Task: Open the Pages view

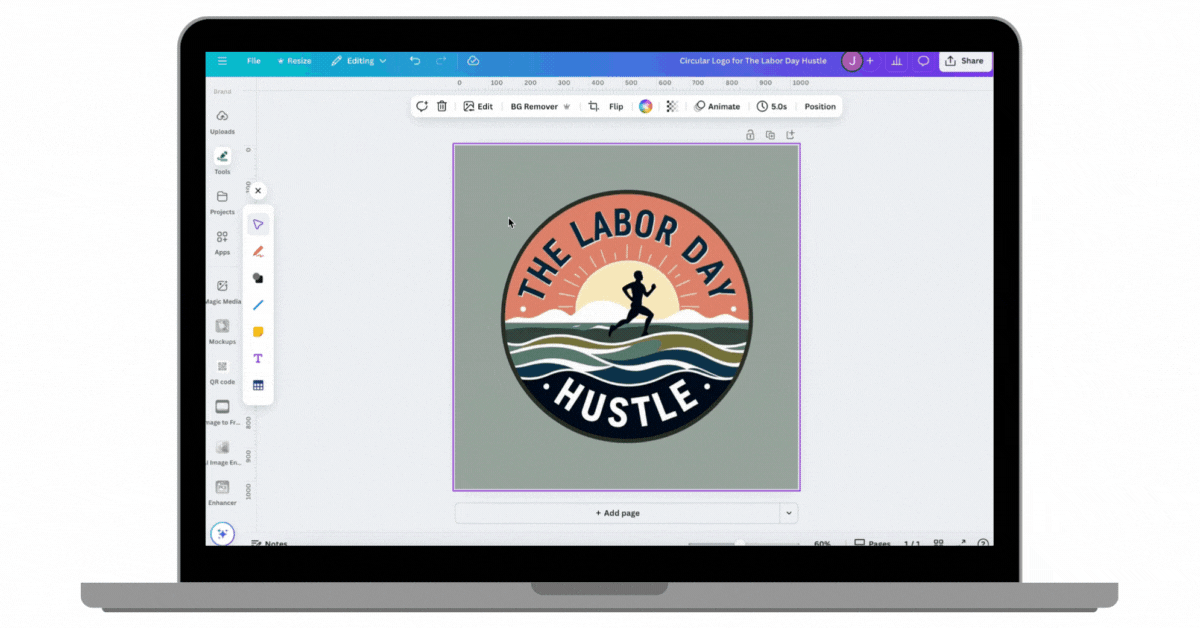Action: 872,543
